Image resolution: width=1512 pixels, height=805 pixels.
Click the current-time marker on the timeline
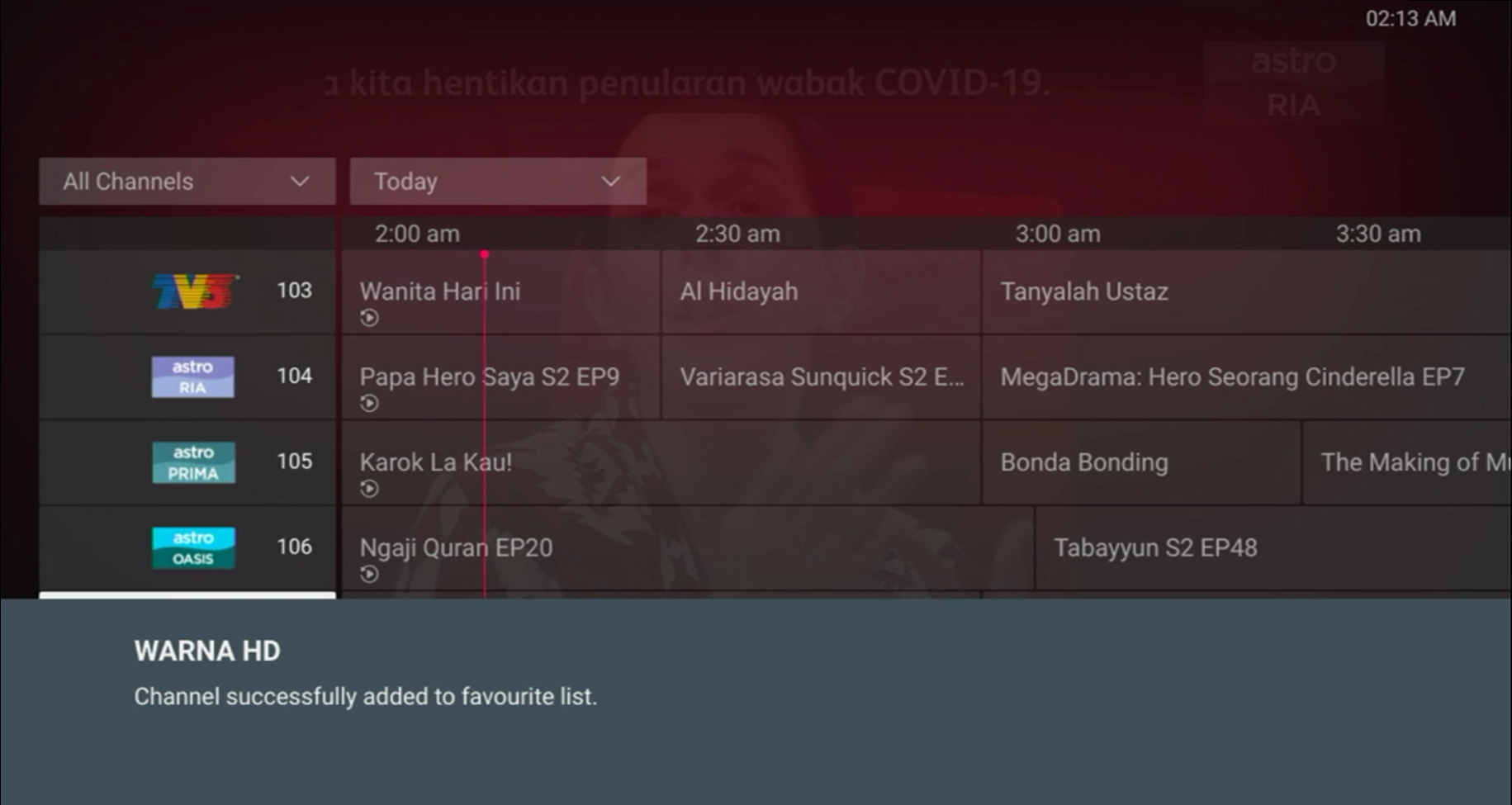(484, 254)
